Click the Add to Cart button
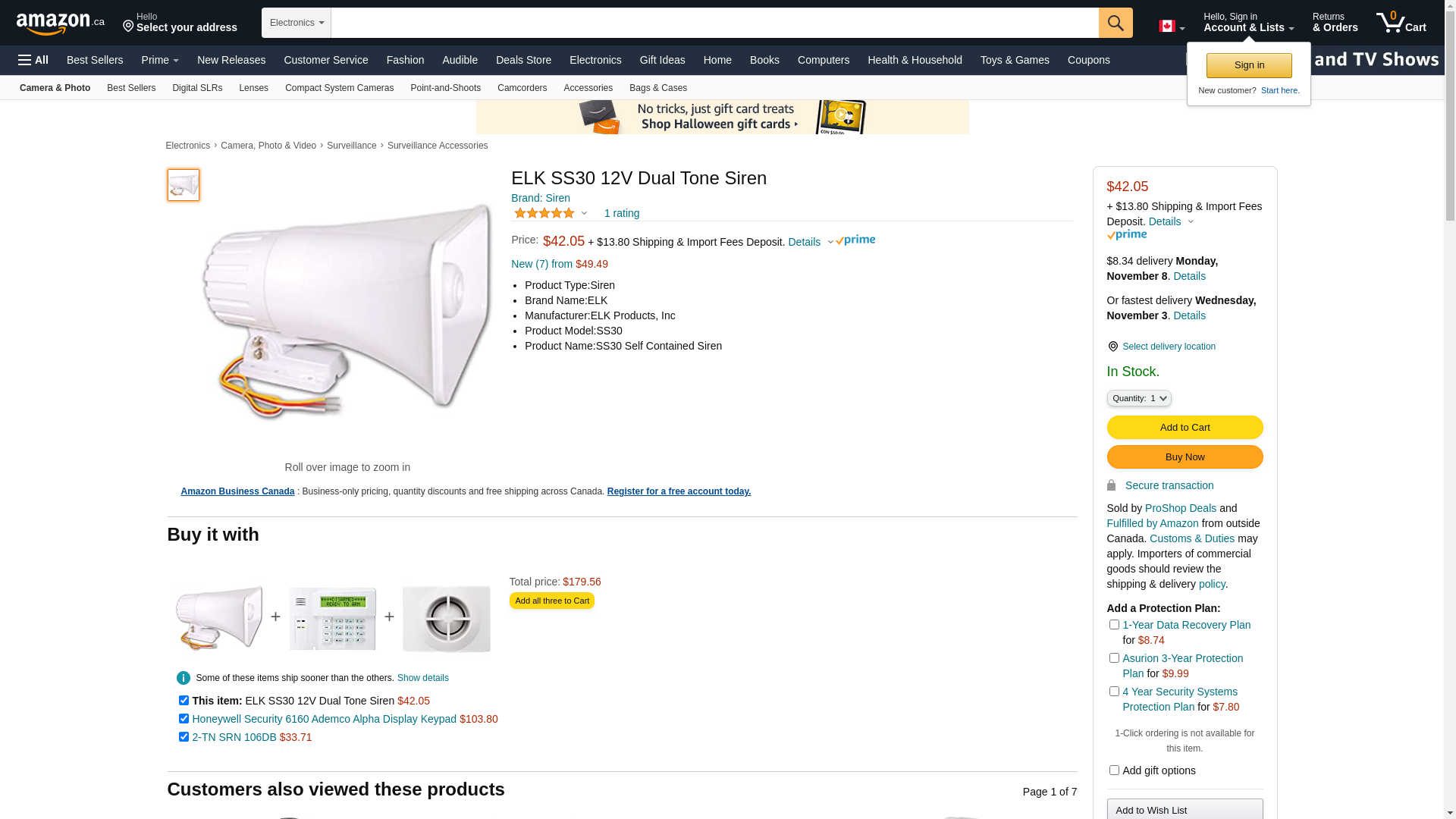 coord(1185,428)
